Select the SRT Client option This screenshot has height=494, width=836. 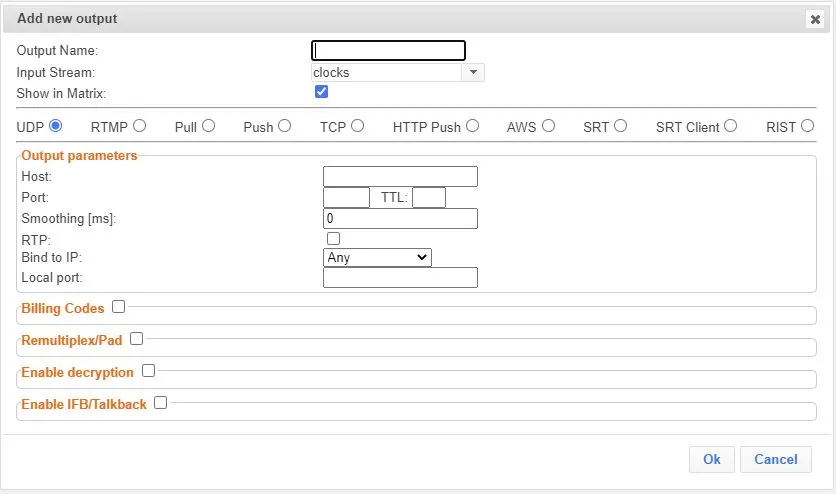(x=730, y=126)
